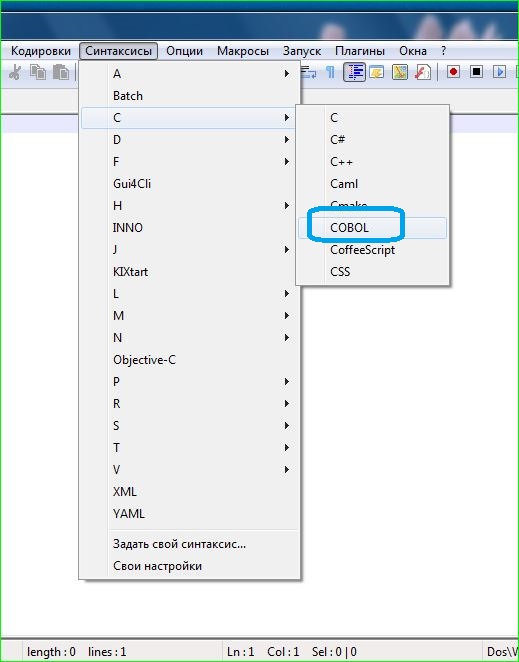Select Objective-C syntax

[x=190, y=360]
